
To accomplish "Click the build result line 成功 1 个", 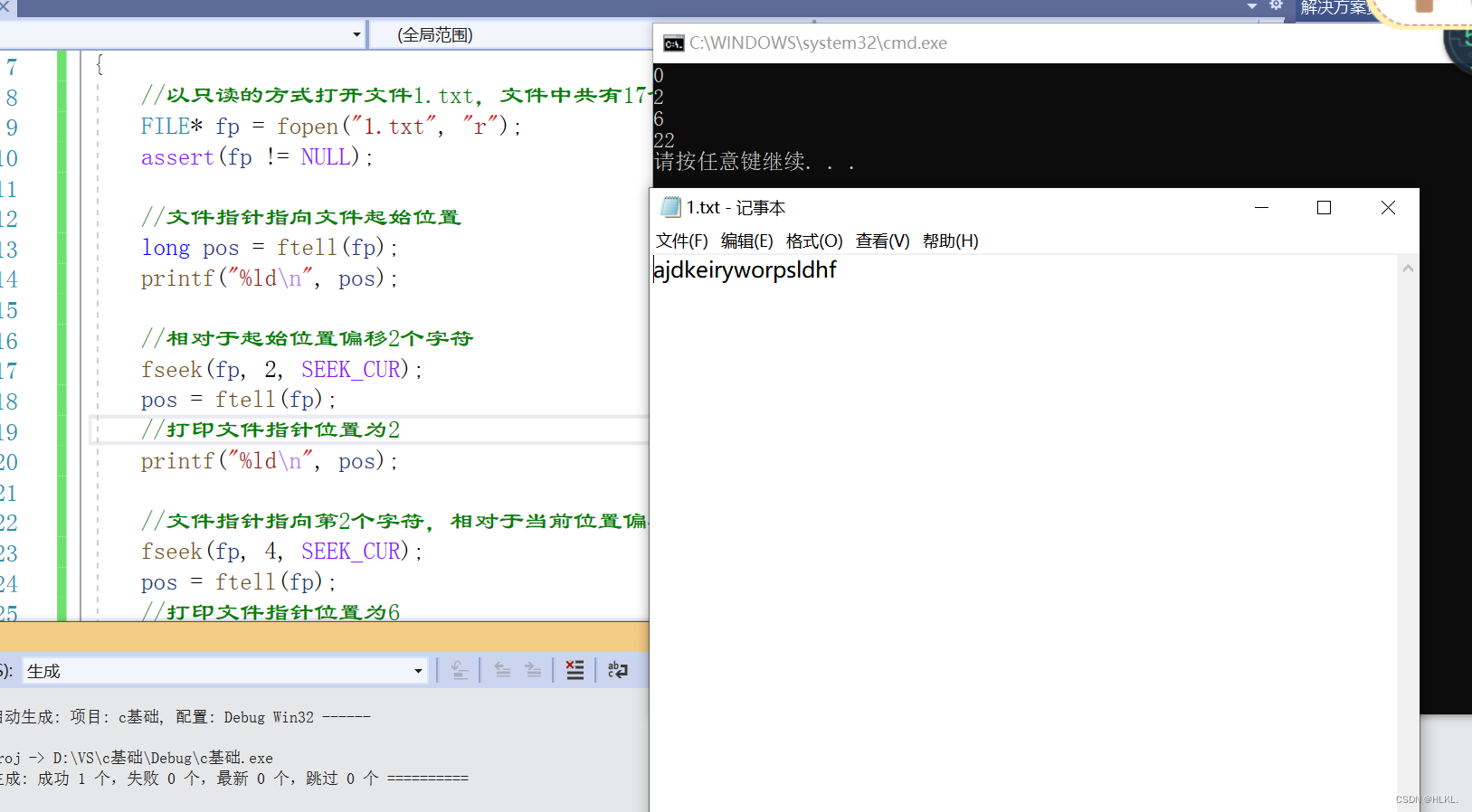I will click(x=235, y=778).
